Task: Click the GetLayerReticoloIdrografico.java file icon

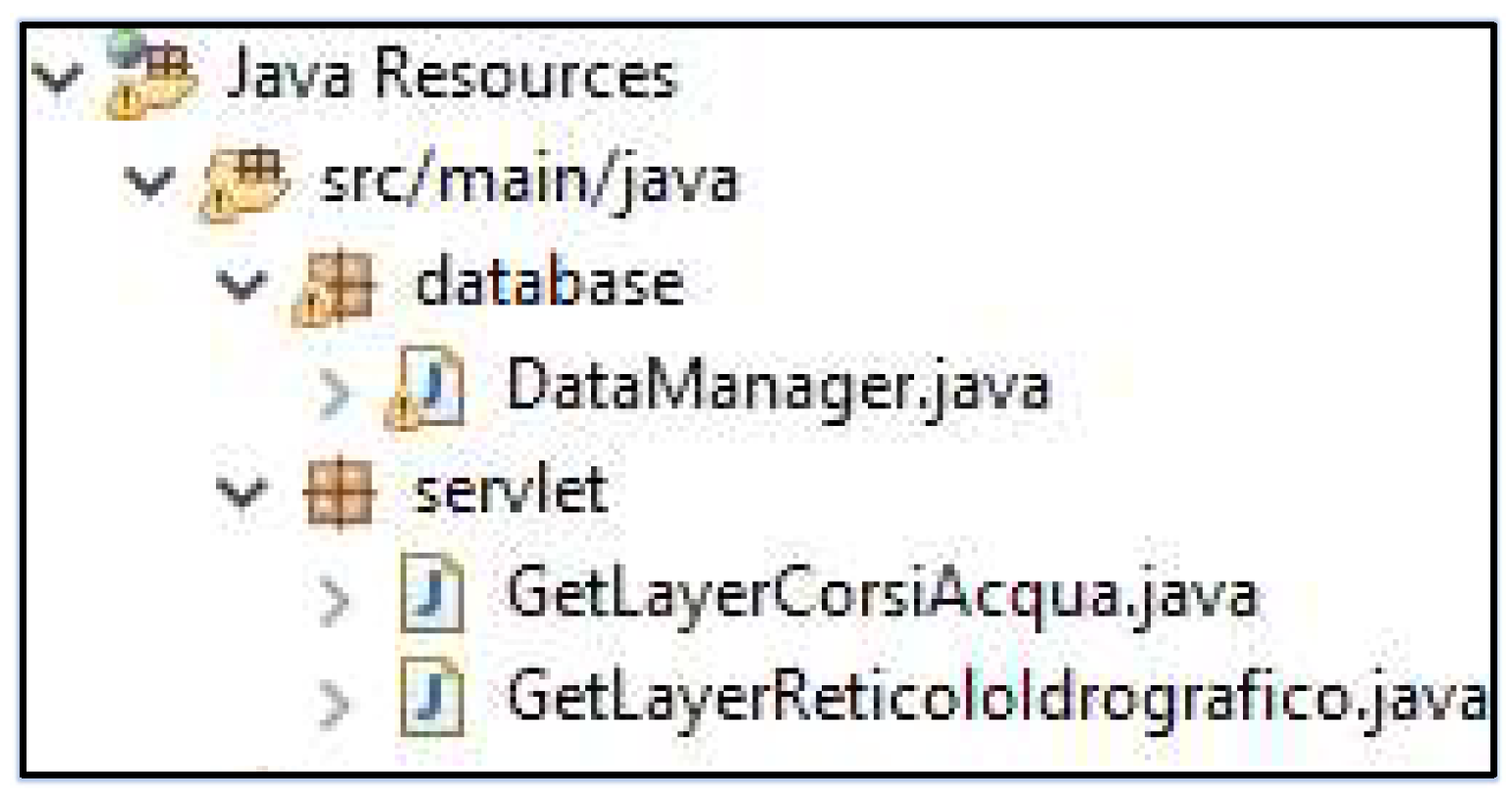Action: (x=432, y=699)
